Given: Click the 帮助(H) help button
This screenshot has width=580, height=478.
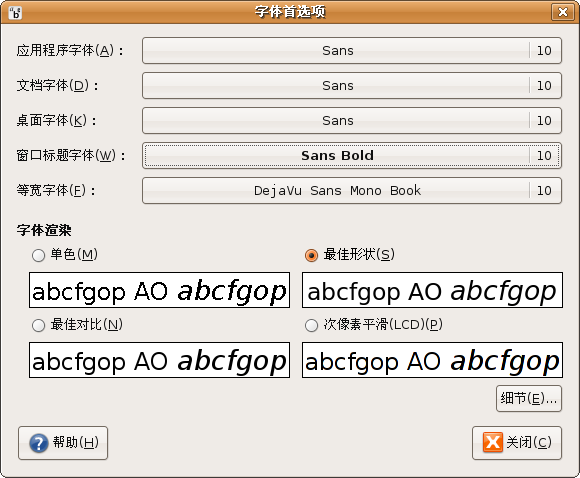Looking at the screenshot, I should (63, 443).
